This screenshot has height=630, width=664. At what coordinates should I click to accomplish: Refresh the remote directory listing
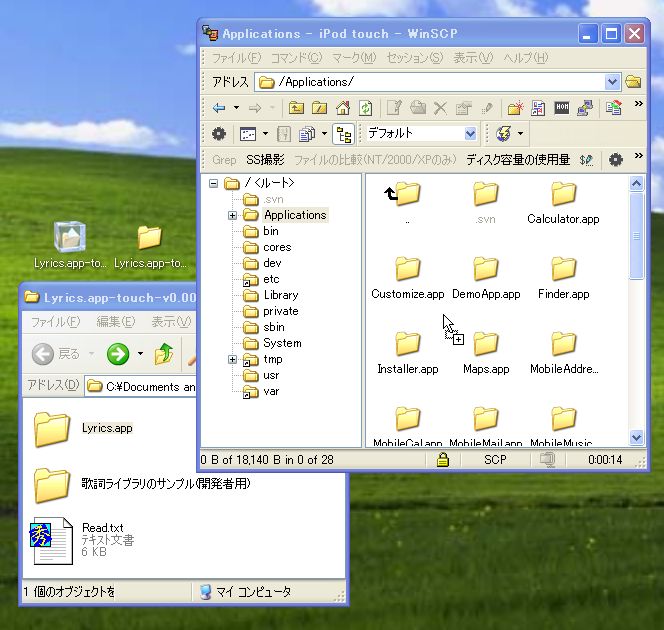pyautogui.click(x=365, y=108)
